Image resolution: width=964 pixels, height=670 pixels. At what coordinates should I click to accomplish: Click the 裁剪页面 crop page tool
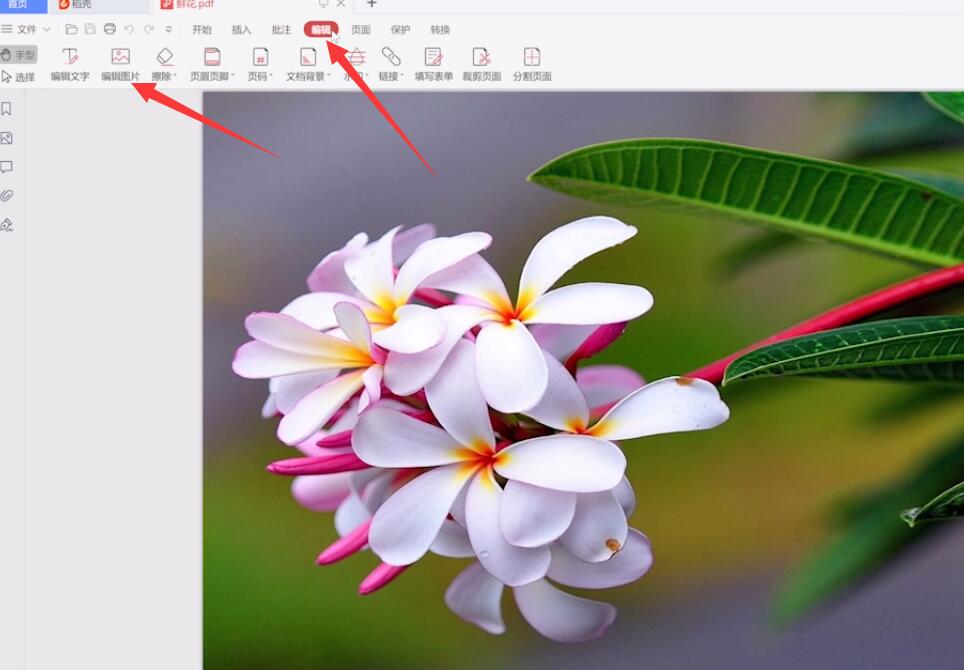(481, 65)
